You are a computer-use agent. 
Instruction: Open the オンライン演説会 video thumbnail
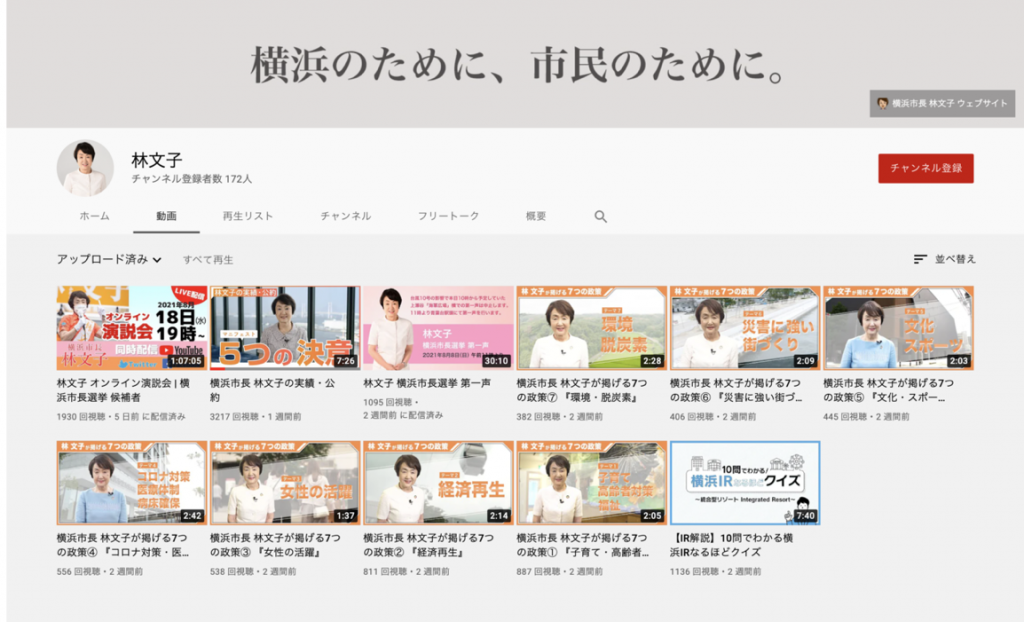[131, 328]
